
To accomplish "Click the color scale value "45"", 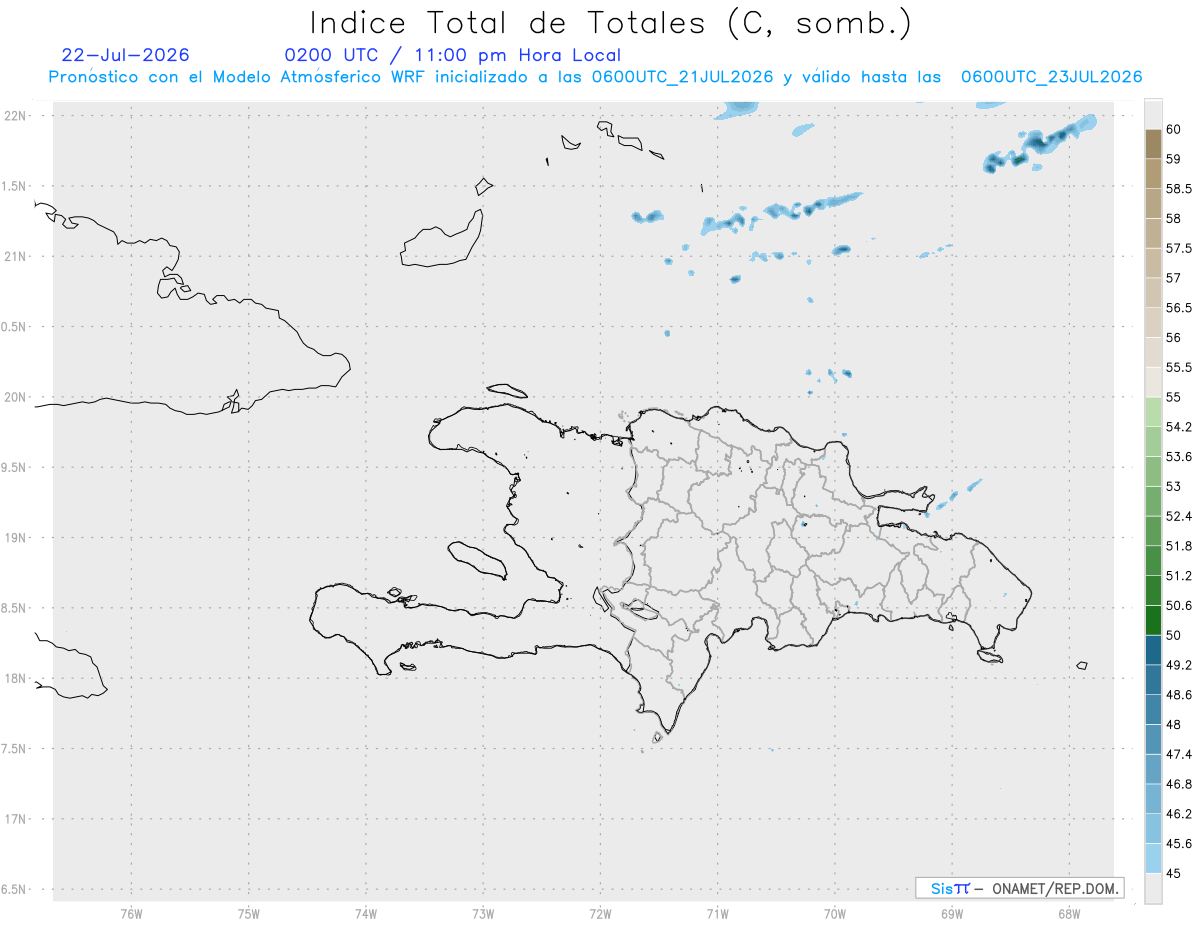I will click(1173, 874).
